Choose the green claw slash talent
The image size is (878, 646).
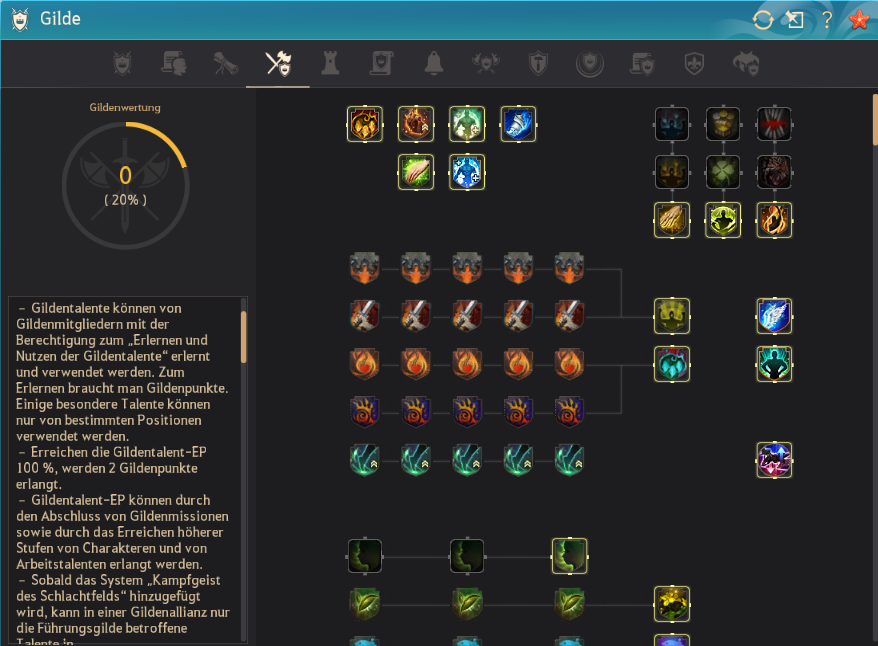point(415,172)
